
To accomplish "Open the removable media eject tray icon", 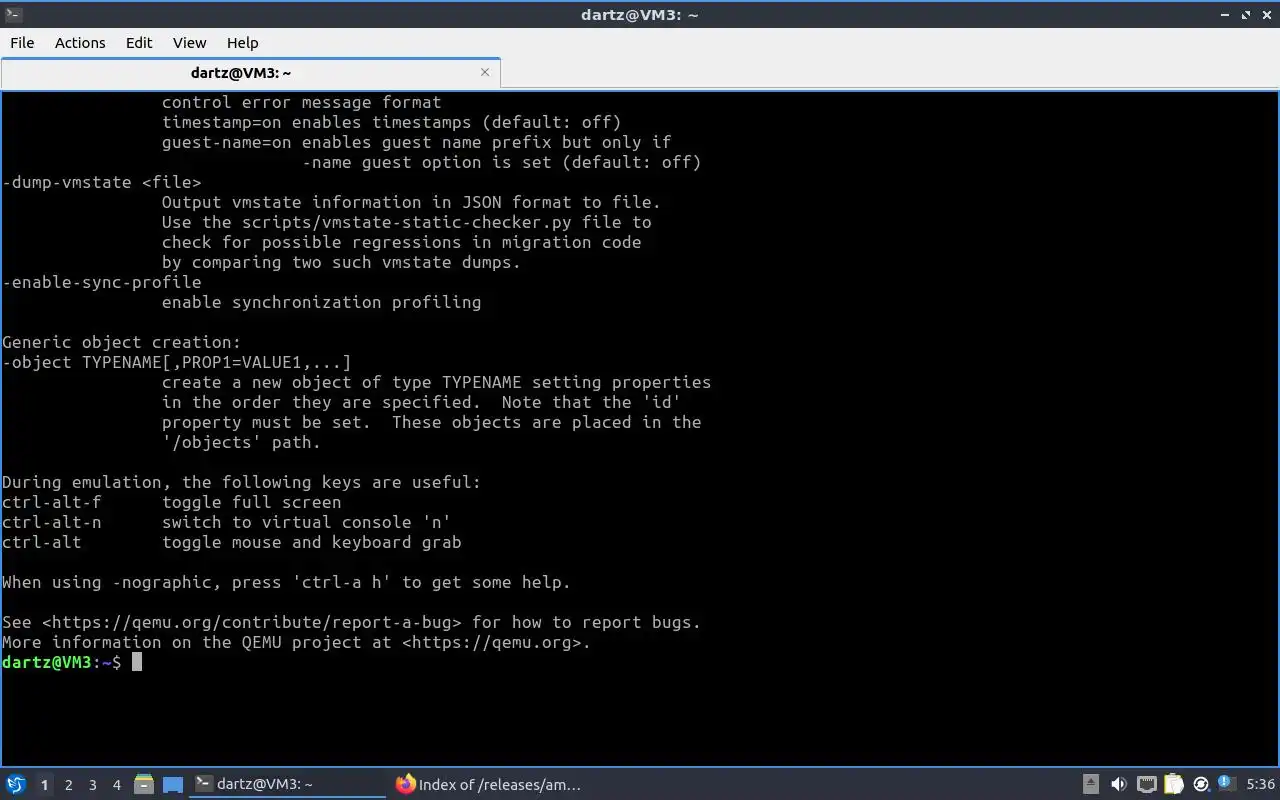I will click(x=1091, y=784).
